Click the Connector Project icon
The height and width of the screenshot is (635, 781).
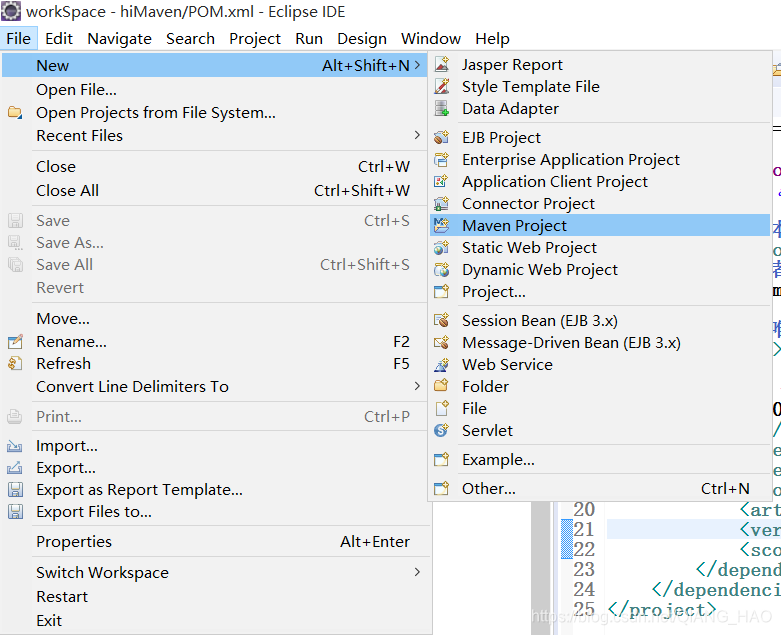pyautogui.click(x=442, y=203)
